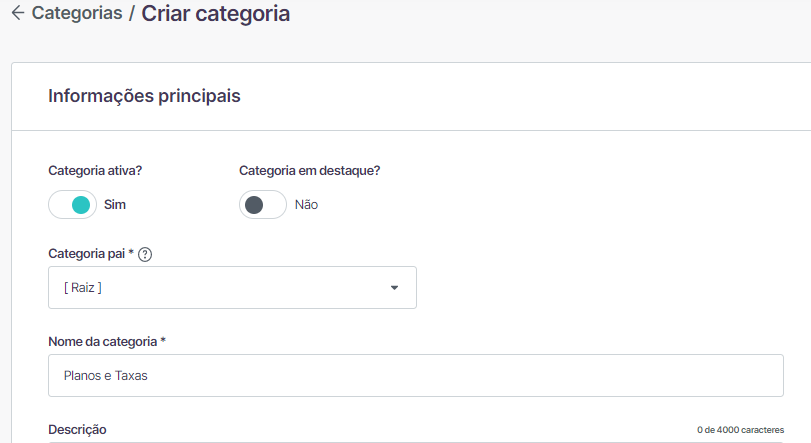Toggle the Categoria ativa switch off
This screenshot has height=443, width=811.
pos(72,205)
